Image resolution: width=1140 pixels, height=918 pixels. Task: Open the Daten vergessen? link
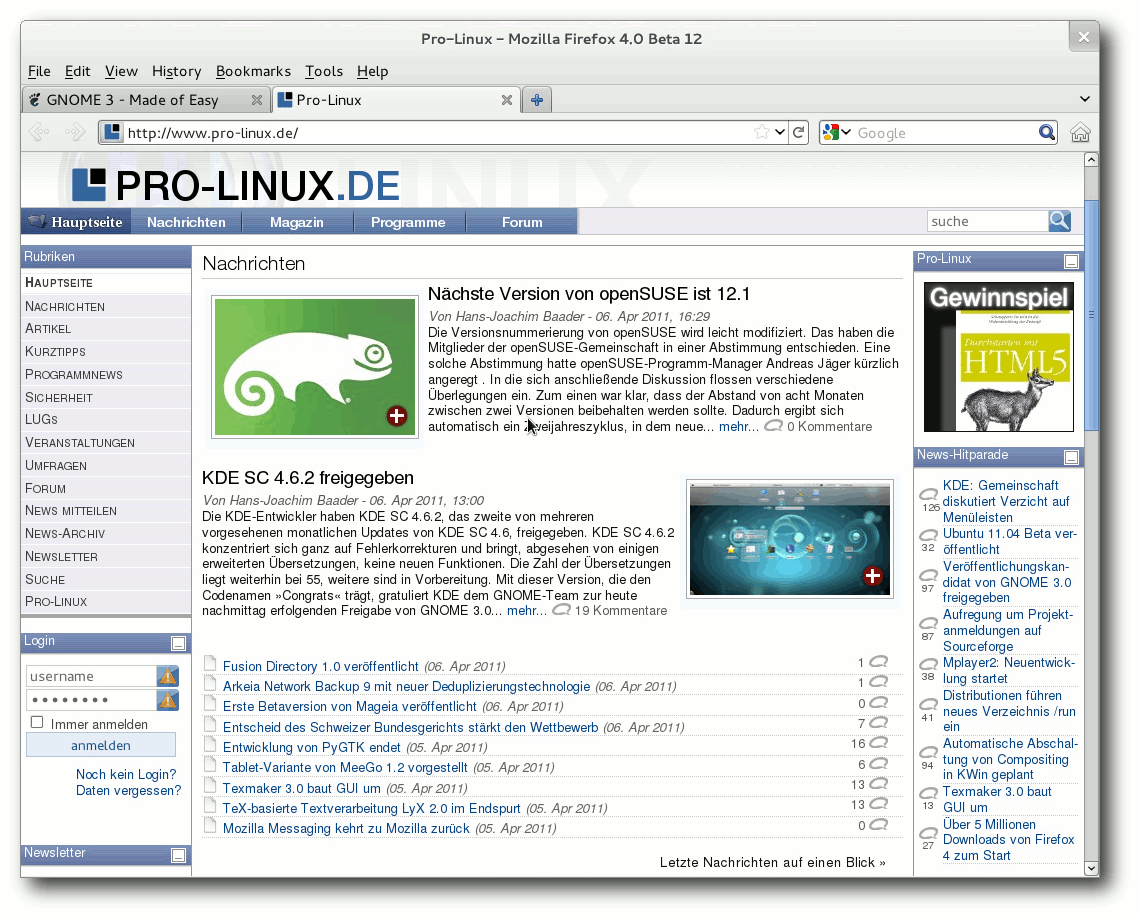[128, 790]
